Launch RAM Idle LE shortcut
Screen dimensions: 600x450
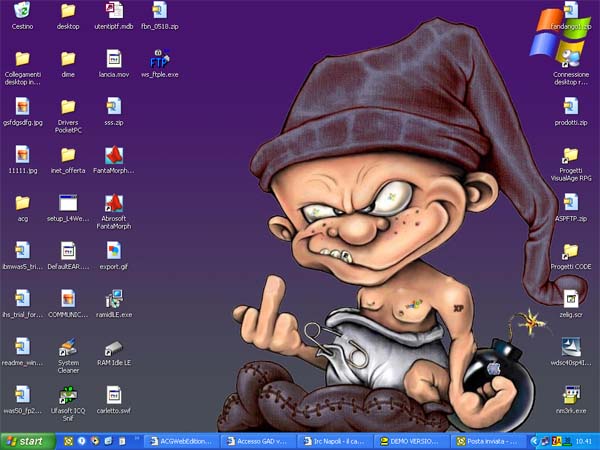(114, 348)
